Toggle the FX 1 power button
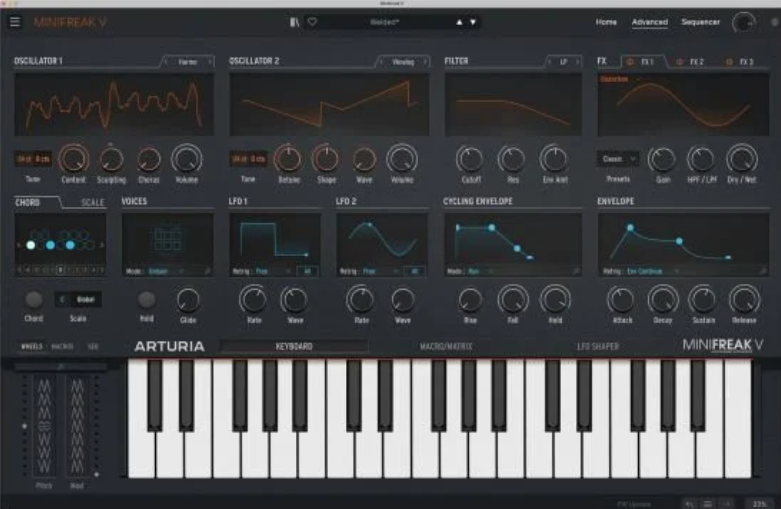Image resolution: width=781 pixels, height=509 pixels. pyautogui.click(x=630, y=62)
